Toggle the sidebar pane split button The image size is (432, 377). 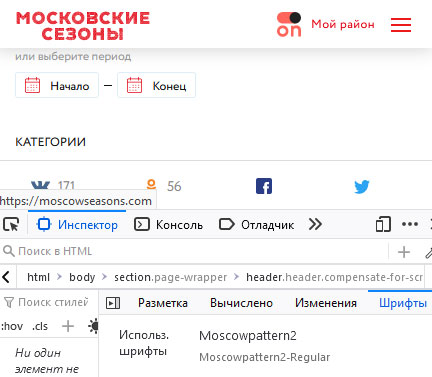(x=113, y=303)
